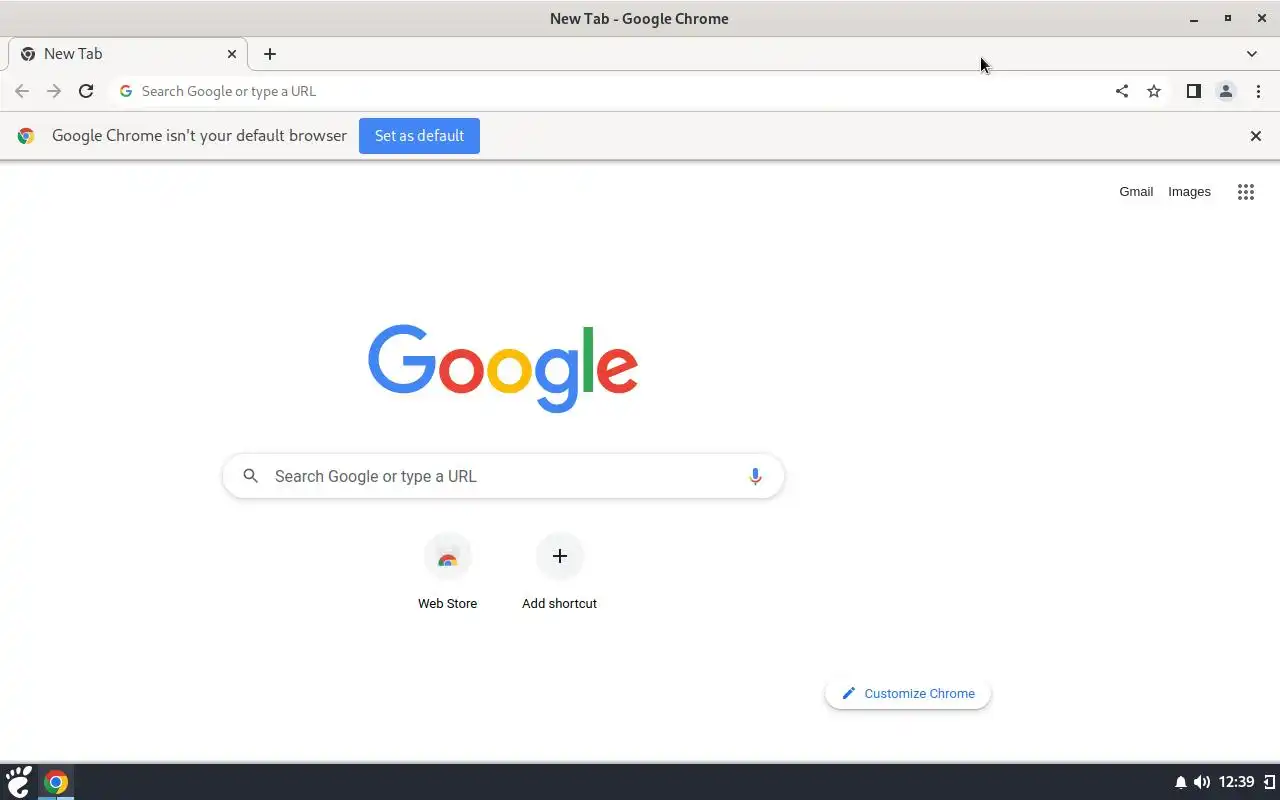Close the New Tab tab
This screenshot has height=800, width=1280.
click(232, 54)
